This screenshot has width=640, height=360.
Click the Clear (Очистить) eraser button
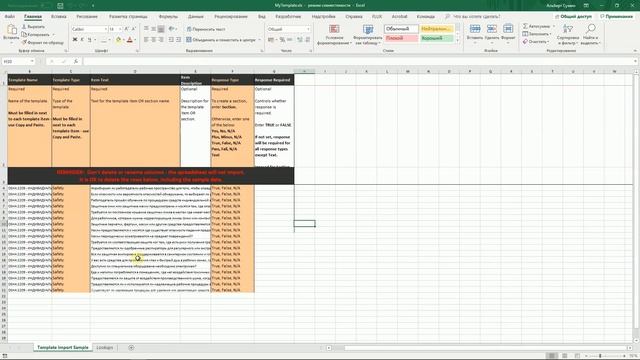[x=535, y=42]
